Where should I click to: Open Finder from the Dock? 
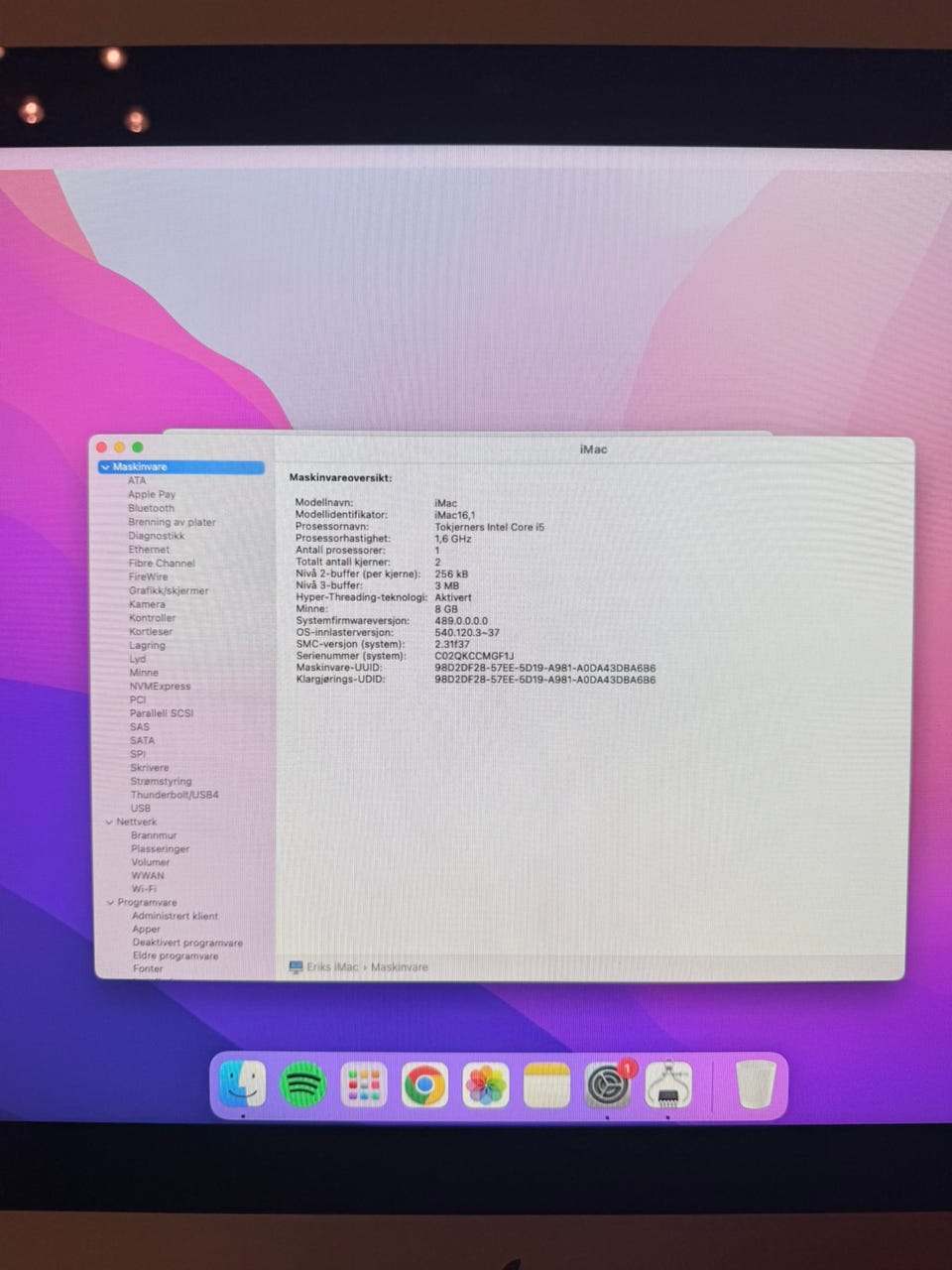pyautogui.click(x=243, y=1083)
